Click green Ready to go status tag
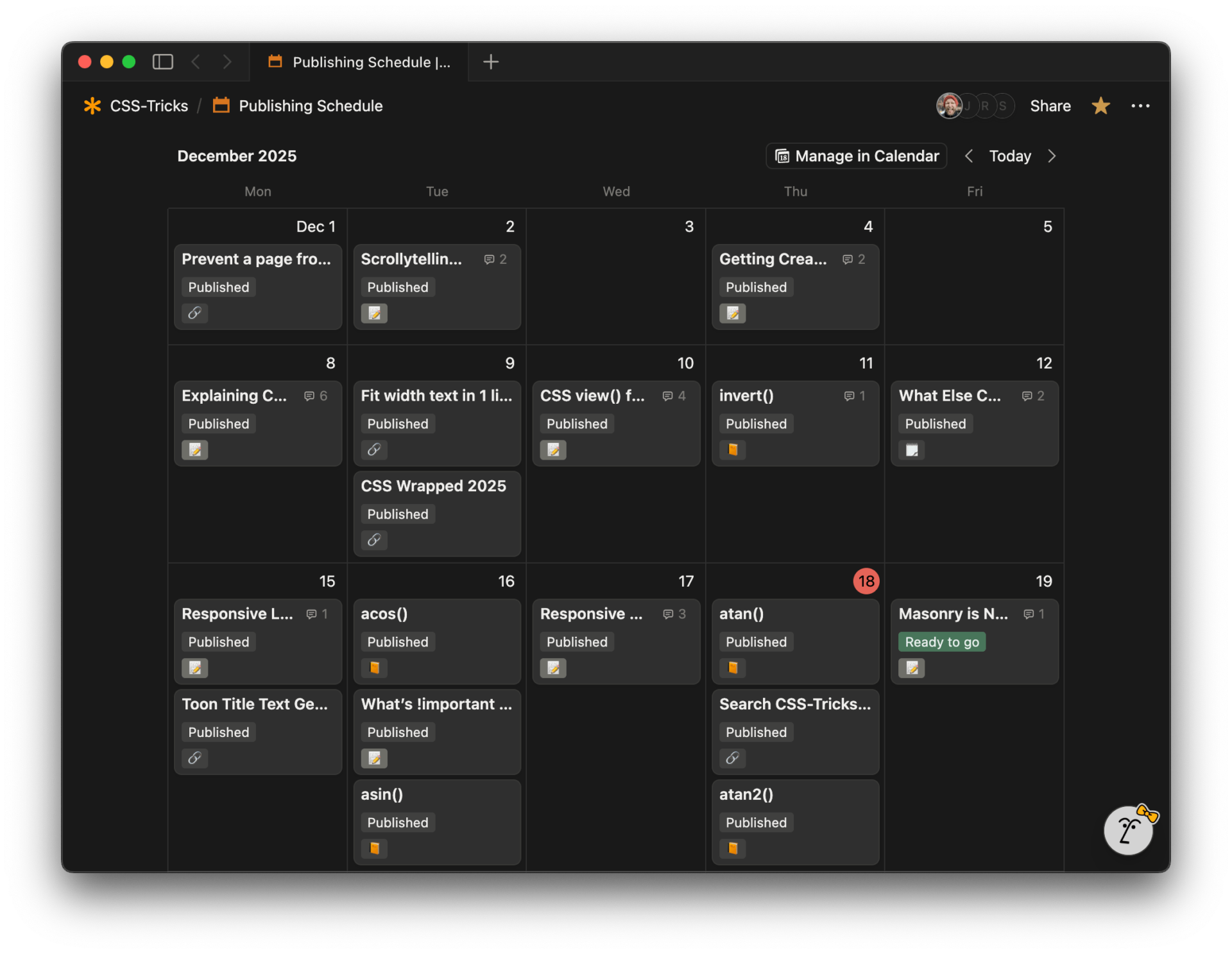 point(941,642)
